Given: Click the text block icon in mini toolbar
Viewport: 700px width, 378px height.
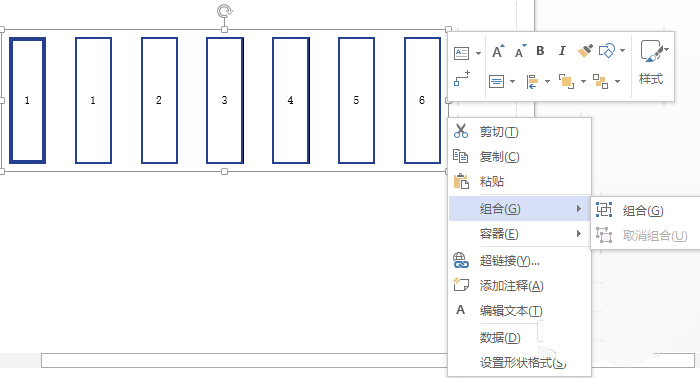Looking at the screenshot, I should [x=461, y=54].
